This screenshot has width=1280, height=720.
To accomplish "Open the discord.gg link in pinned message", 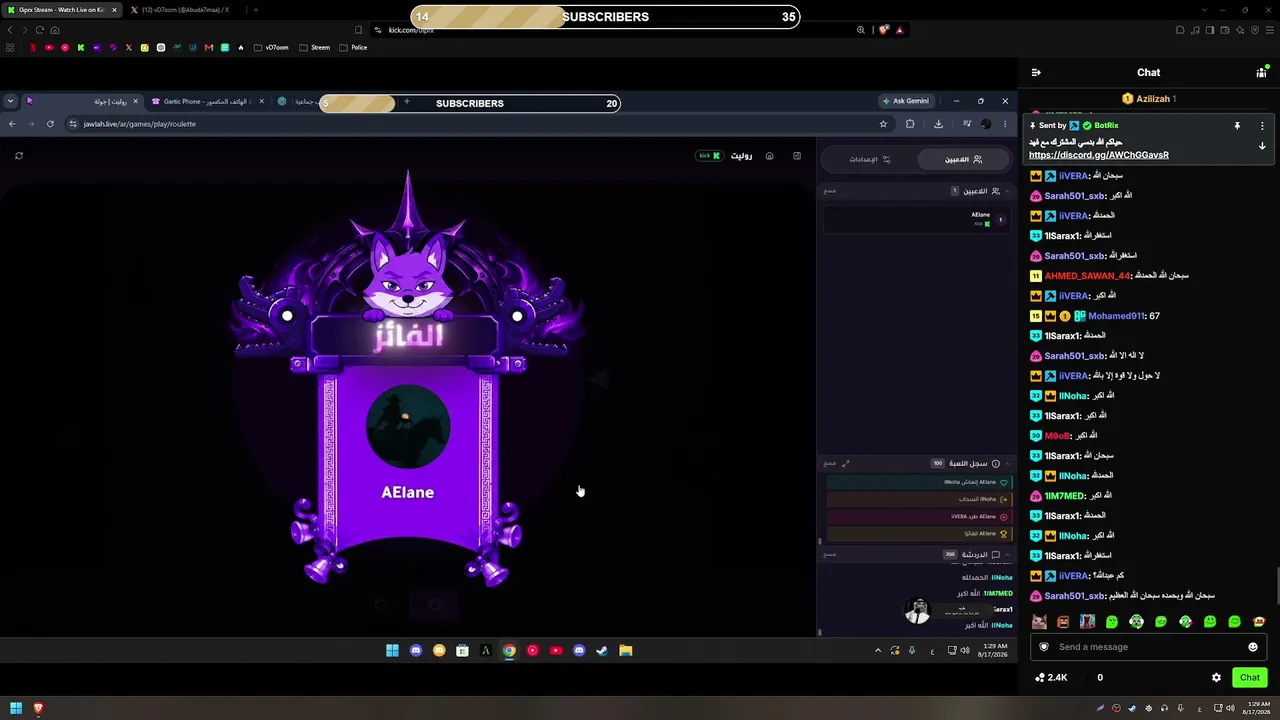I will click(1098, 155).
